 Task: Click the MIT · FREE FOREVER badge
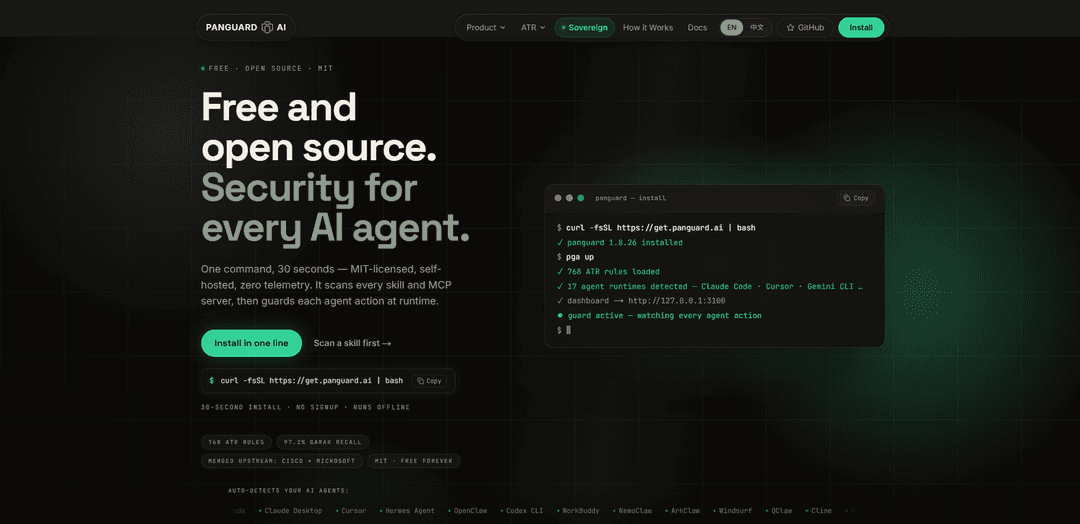point(414,461)
